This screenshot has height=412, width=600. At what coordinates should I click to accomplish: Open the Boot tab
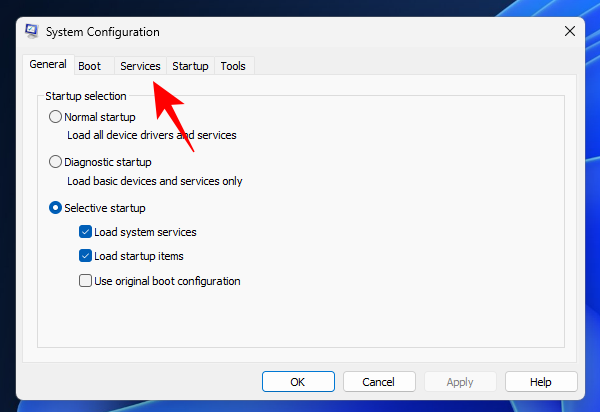pos(94,66)
